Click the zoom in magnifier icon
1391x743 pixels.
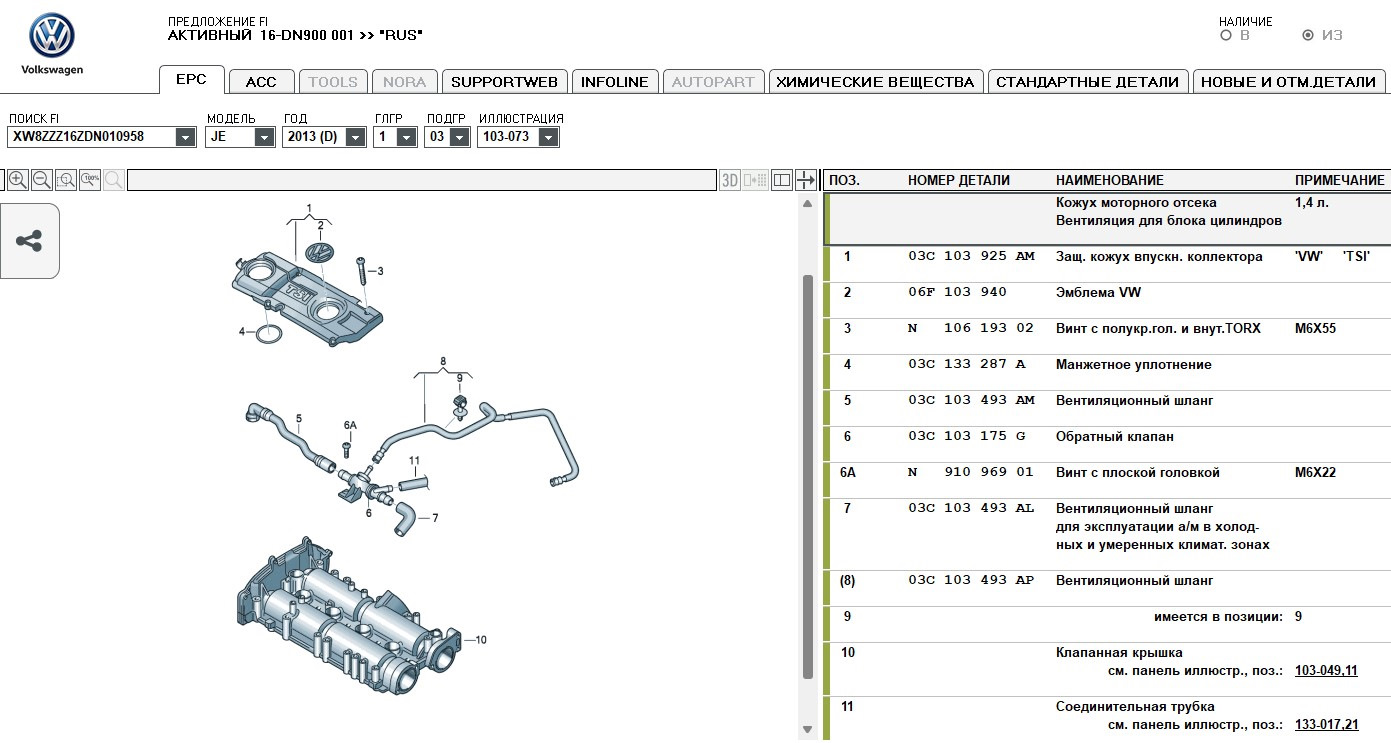click(18, 180)
